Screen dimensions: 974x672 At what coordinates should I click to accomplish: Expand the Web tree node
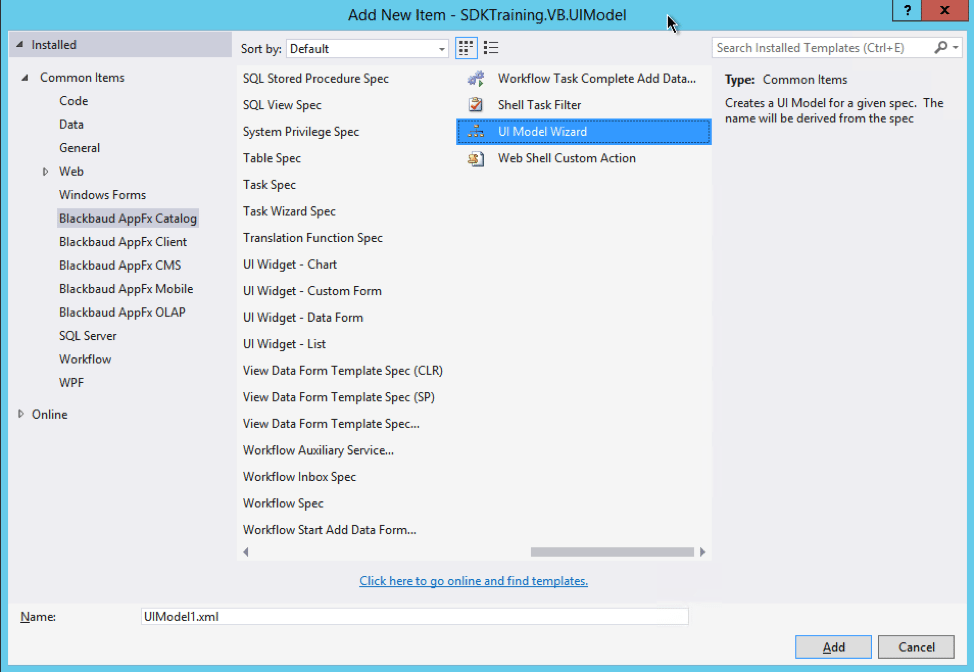[x=45, y=171]
